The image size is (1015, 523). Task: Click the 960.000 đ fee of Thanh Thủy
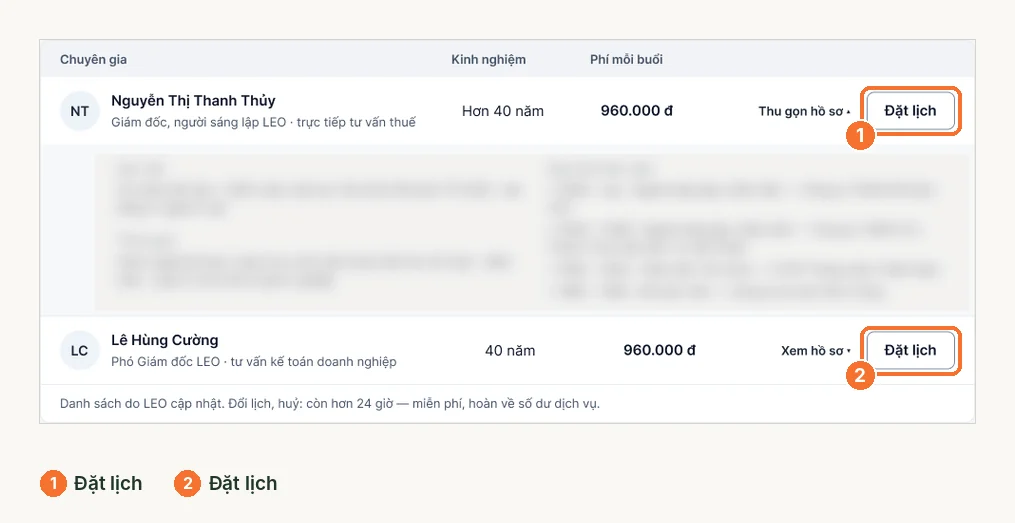point(636,111)
